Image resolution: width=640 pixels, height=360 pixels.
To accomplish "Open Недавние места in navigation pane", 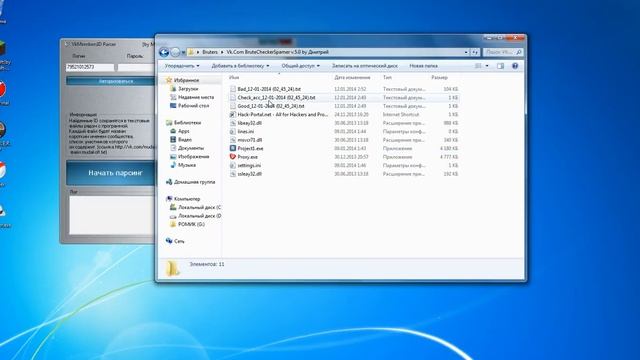I will coord(196,97).
